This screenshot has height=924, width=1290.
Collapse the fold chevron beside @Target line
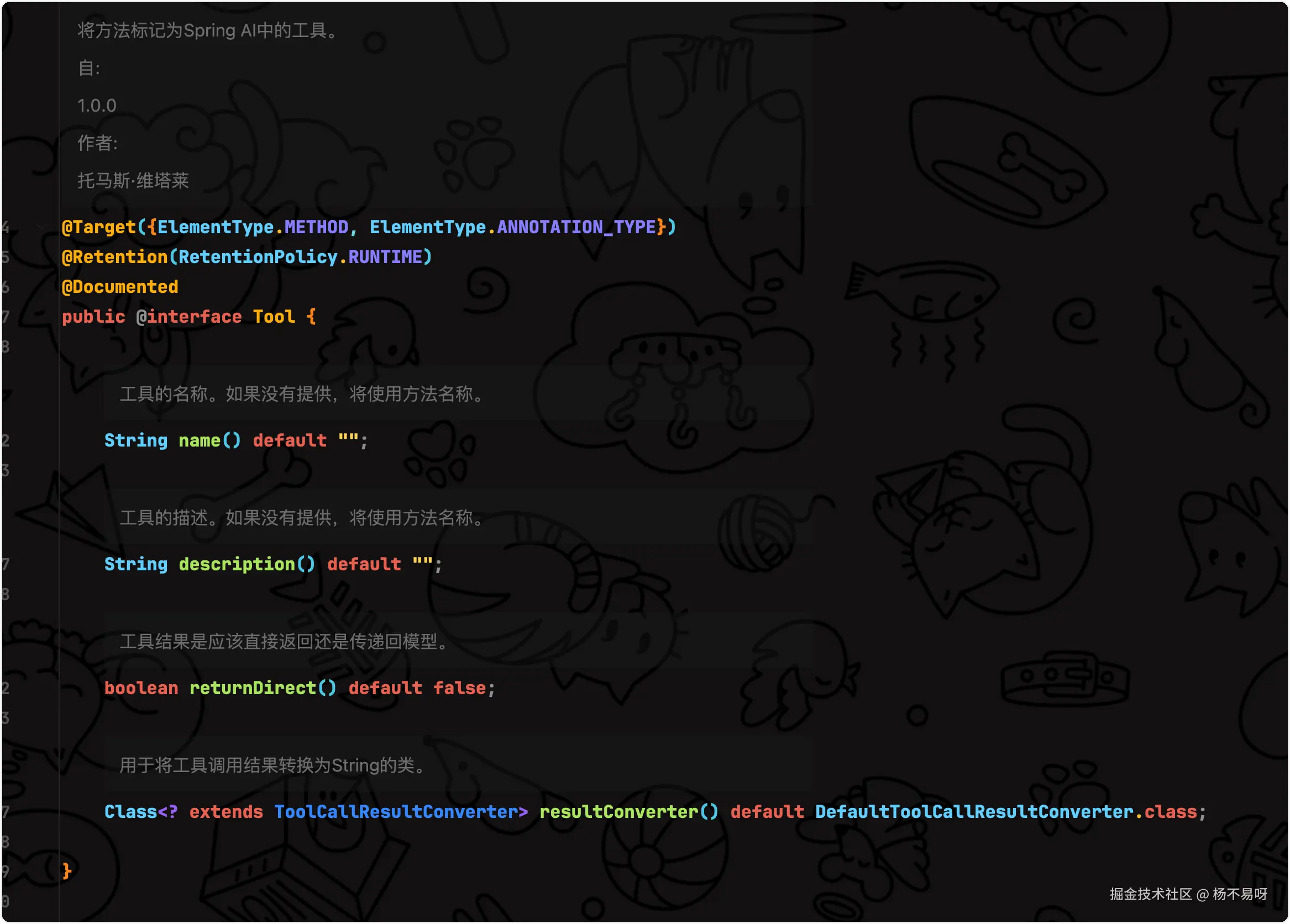(x=40, y=227)
